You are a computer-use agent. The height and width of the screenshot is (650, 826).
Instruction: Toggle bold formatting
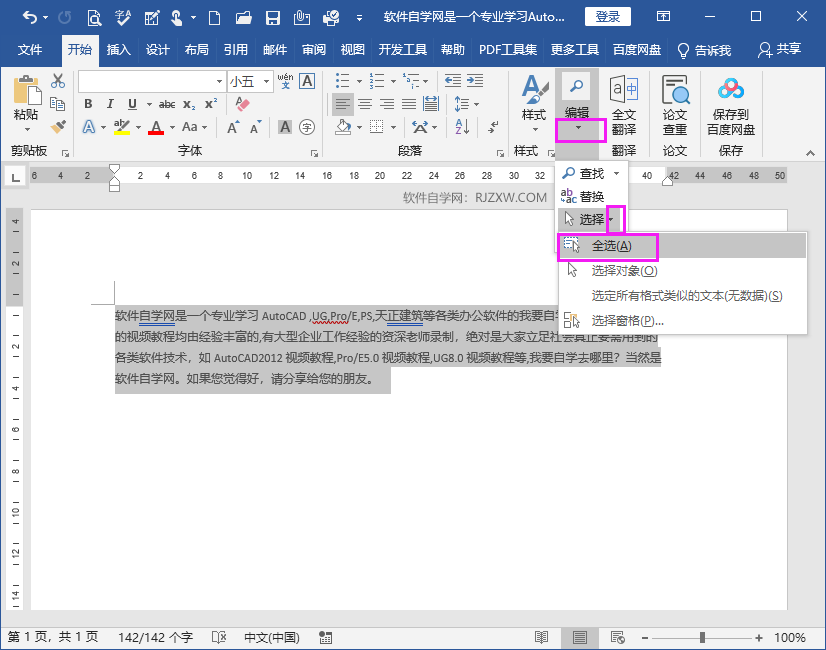[x=89, y=103]
